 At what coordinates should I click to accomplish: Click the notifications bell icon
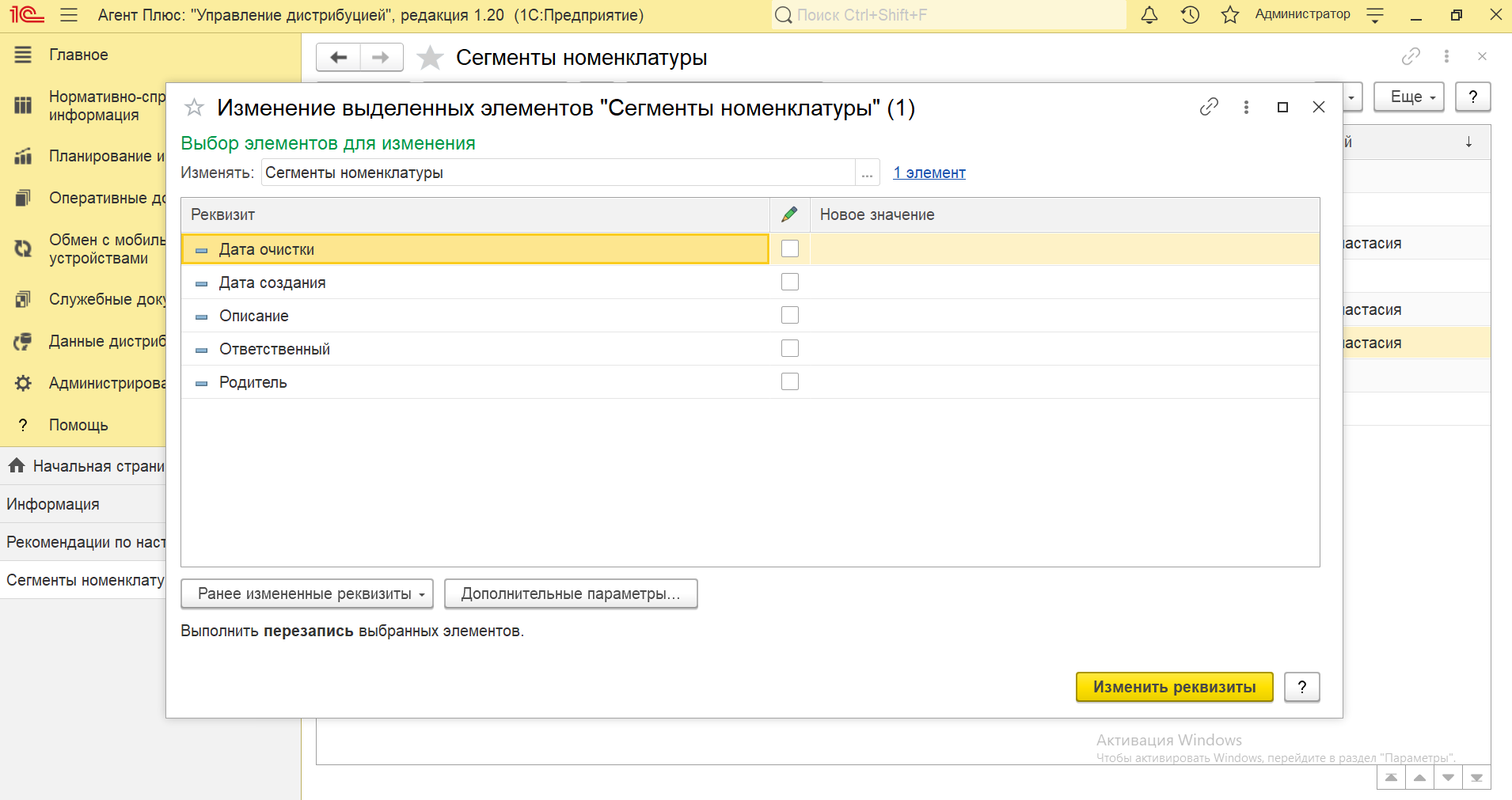tap(1149, 15)
